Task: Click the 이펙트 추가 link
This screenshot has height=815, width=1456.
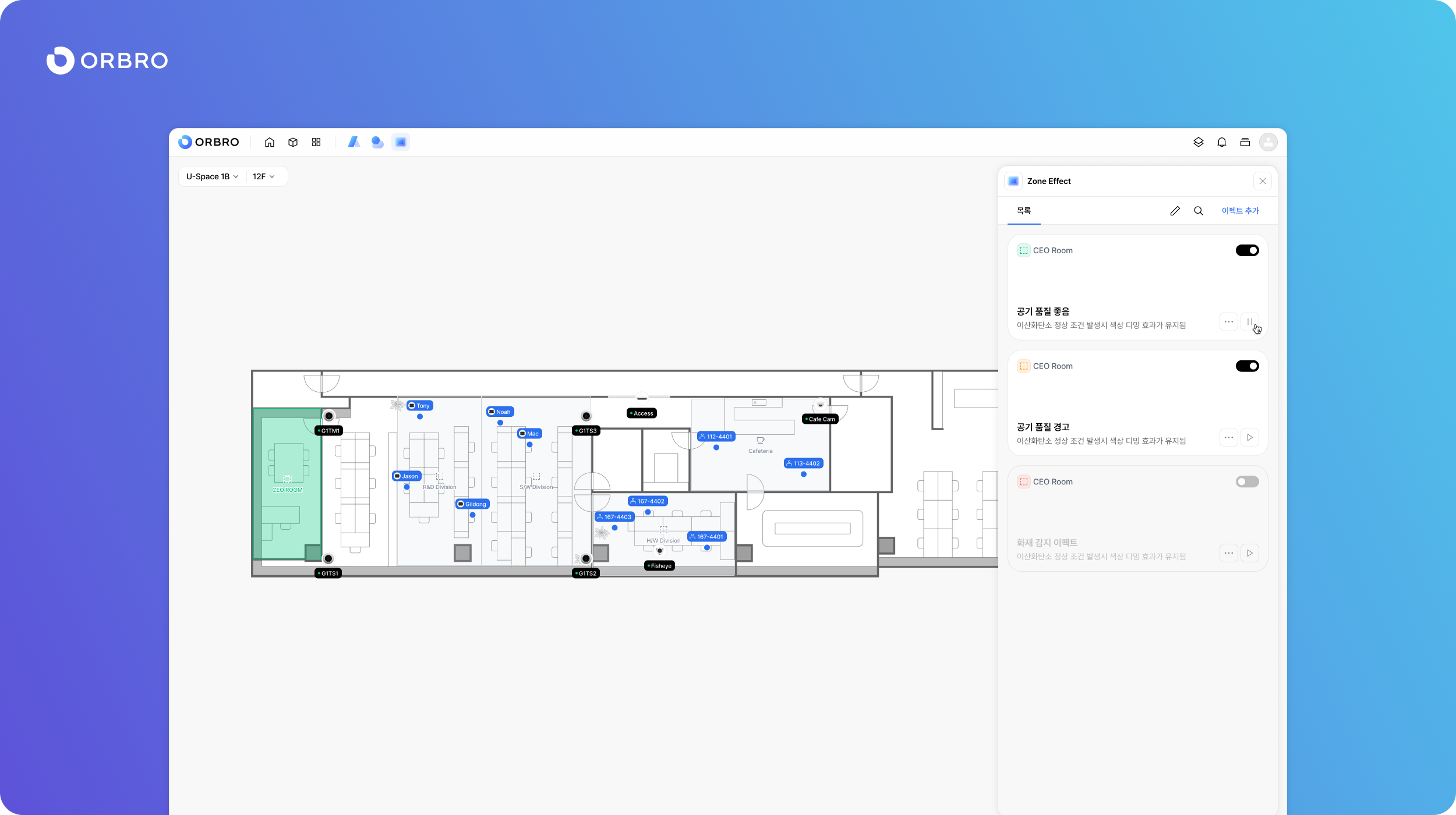Action: 1240,211
